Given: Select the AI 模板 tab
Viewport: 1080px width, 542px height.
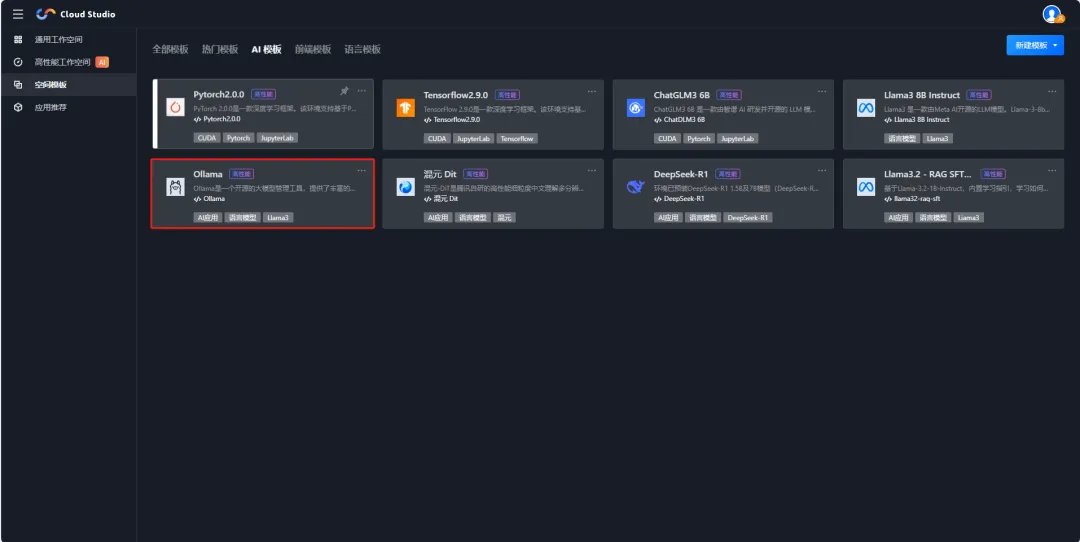Looking at the screenshot, I should [267, 50].
